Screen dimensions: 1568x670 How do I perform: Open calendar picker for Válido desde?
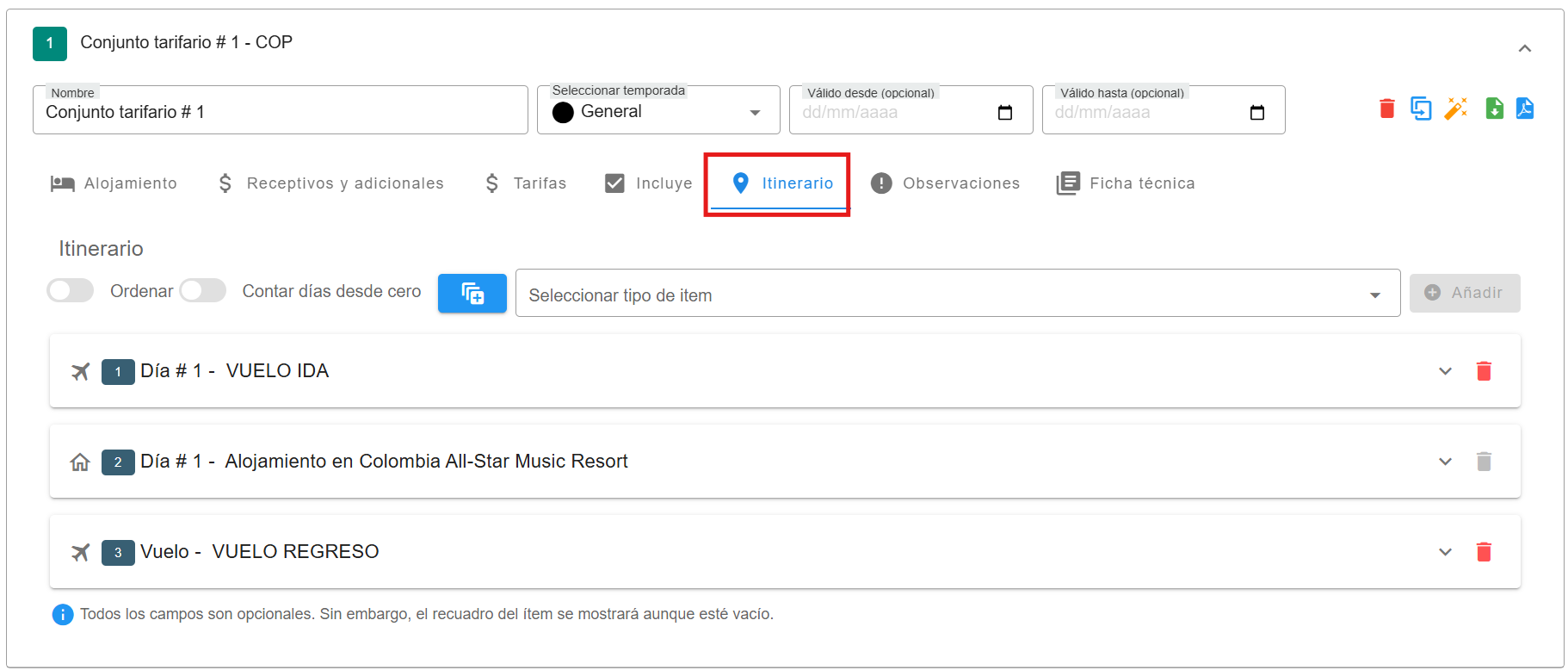tap(1004, 113)
